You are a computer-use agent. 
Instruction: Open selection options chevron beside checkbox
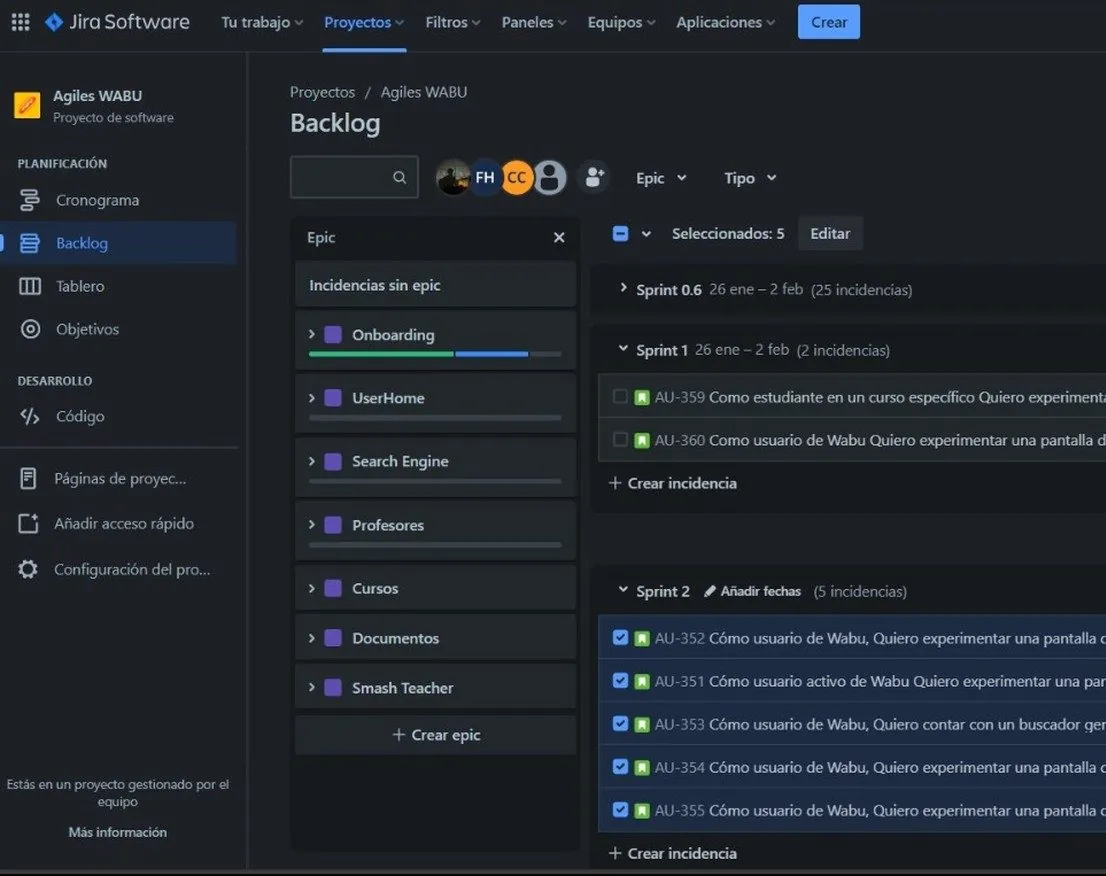coord(646,233)
